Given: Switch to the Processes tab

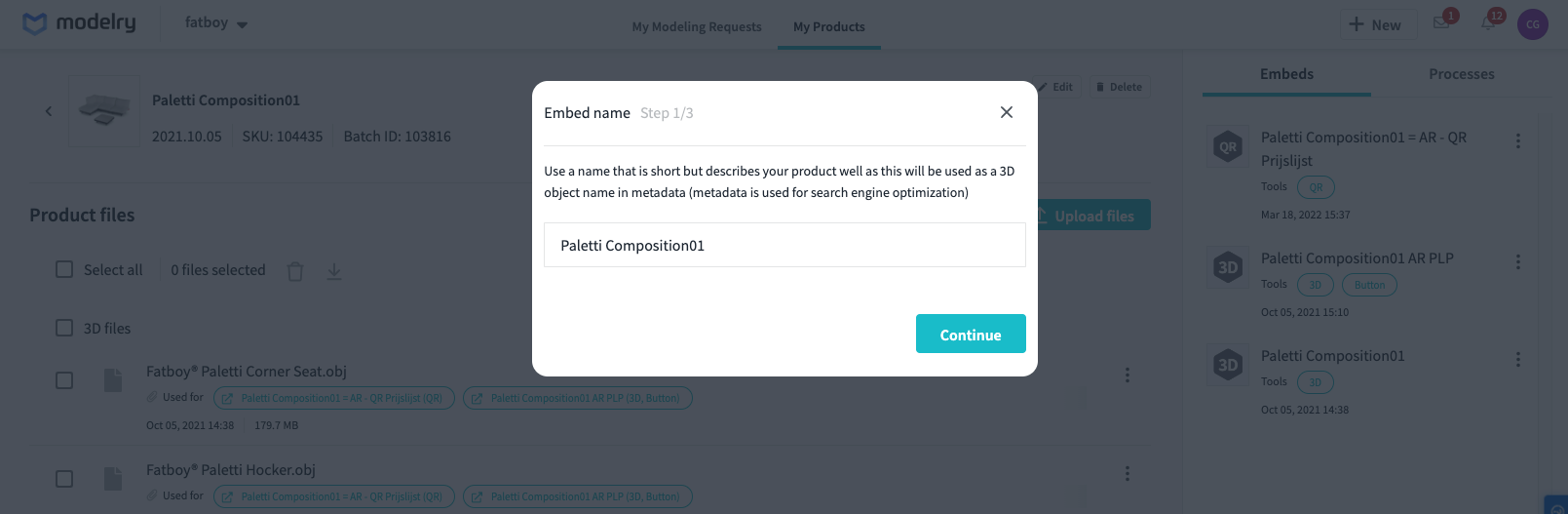Looking at the screenshot, I should coord(1461,74).
